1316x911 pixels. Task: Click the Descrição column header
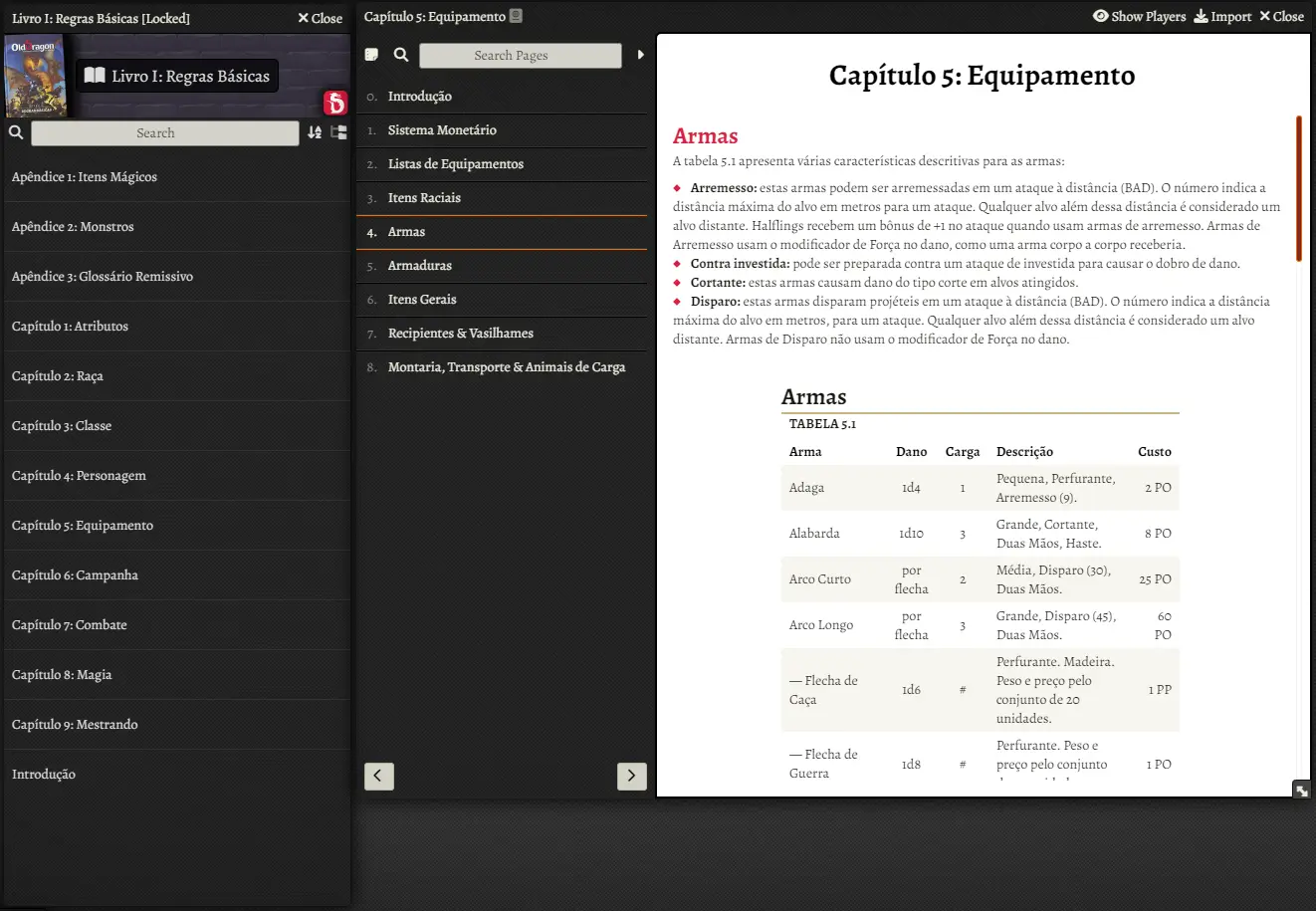pos(1024,452)
